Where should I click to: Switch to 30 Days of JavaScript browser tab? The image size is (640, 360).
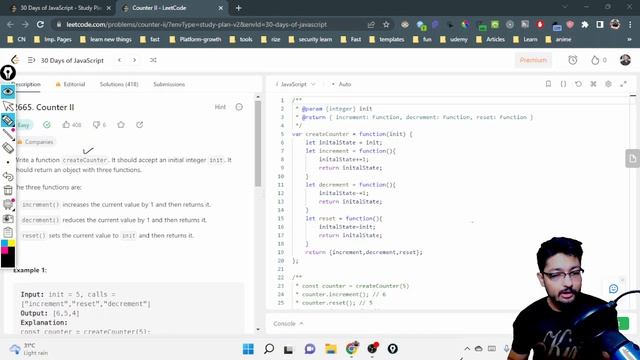[60, 8]
